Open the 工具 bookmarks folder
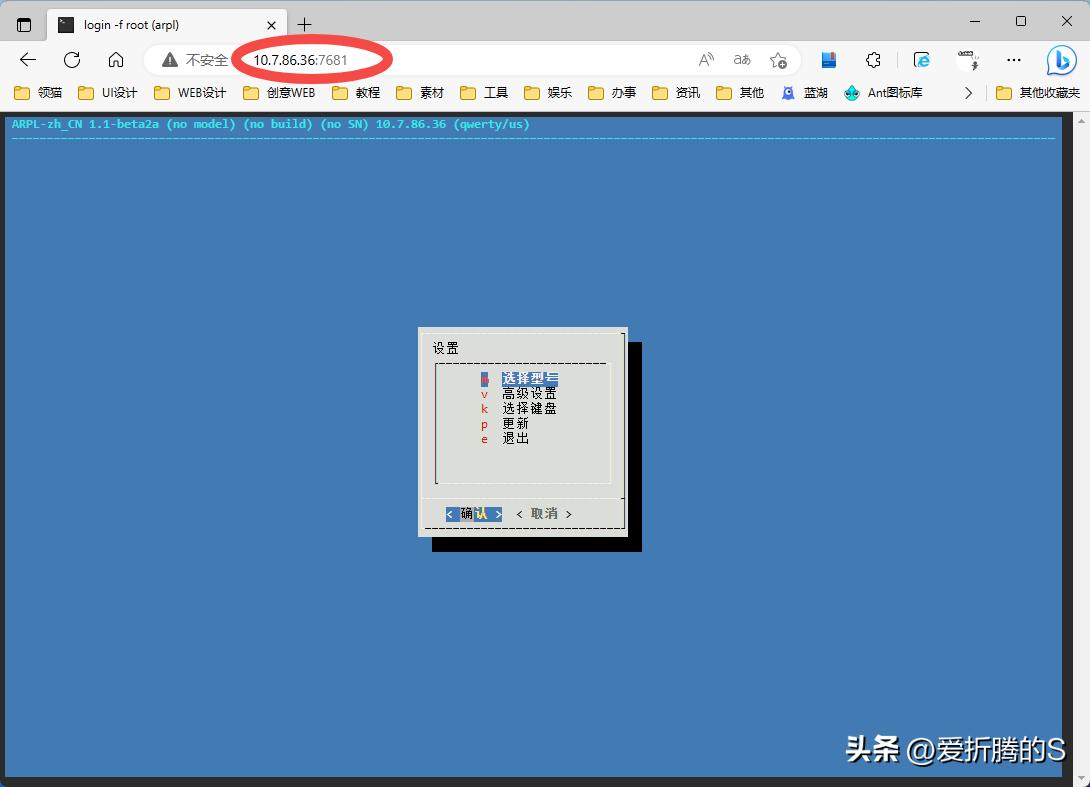1090x787 pixels. tap(483, 92)
